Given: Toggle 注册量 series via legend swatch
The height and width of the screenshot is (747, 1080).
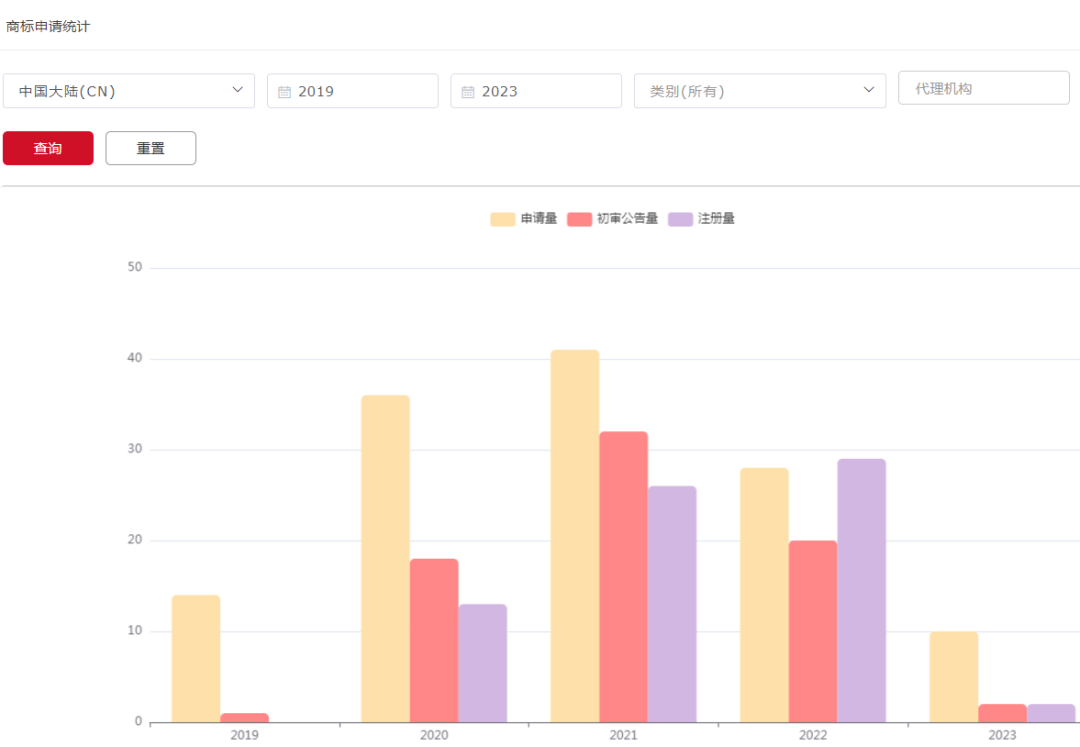Looking at the screenshot, I should (681, 219).
